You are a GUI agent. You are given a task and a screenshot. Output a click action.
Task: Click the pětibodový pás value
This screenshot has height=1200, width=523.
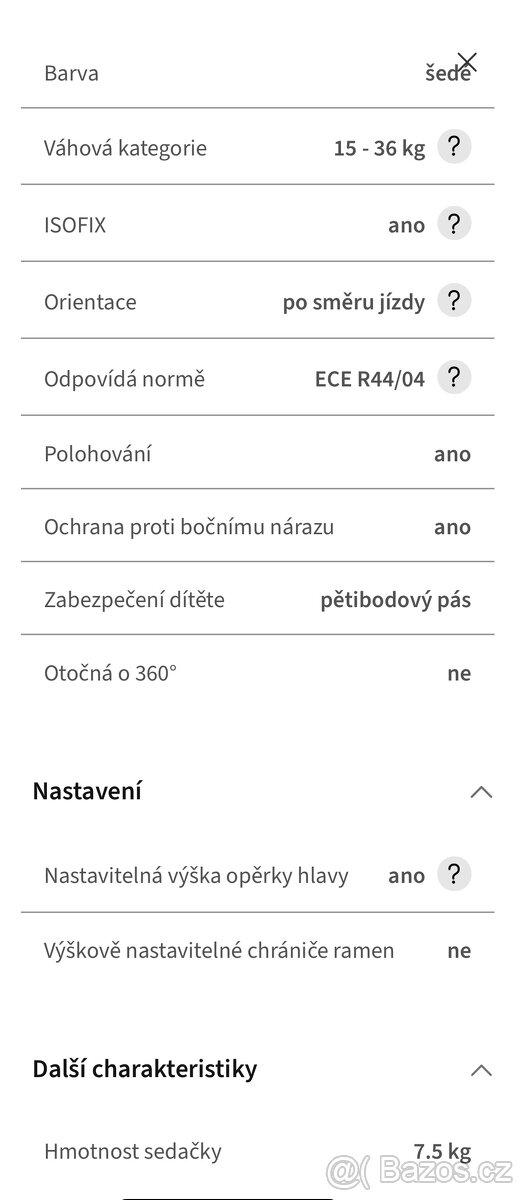396,600
